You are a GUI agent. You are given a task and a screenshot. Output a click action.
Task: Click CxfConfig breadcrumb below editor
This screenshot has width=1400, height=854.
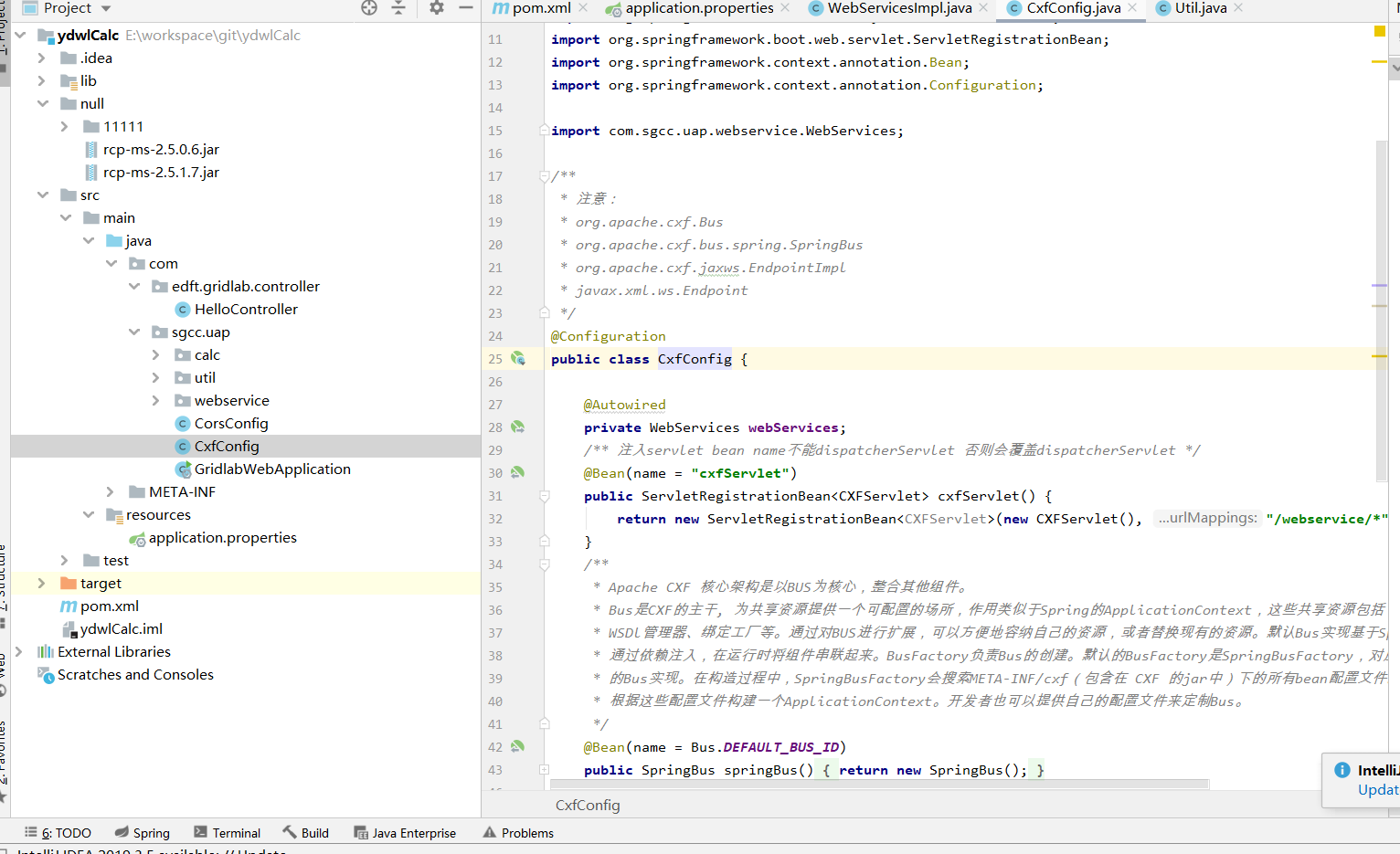pos(588,806)
